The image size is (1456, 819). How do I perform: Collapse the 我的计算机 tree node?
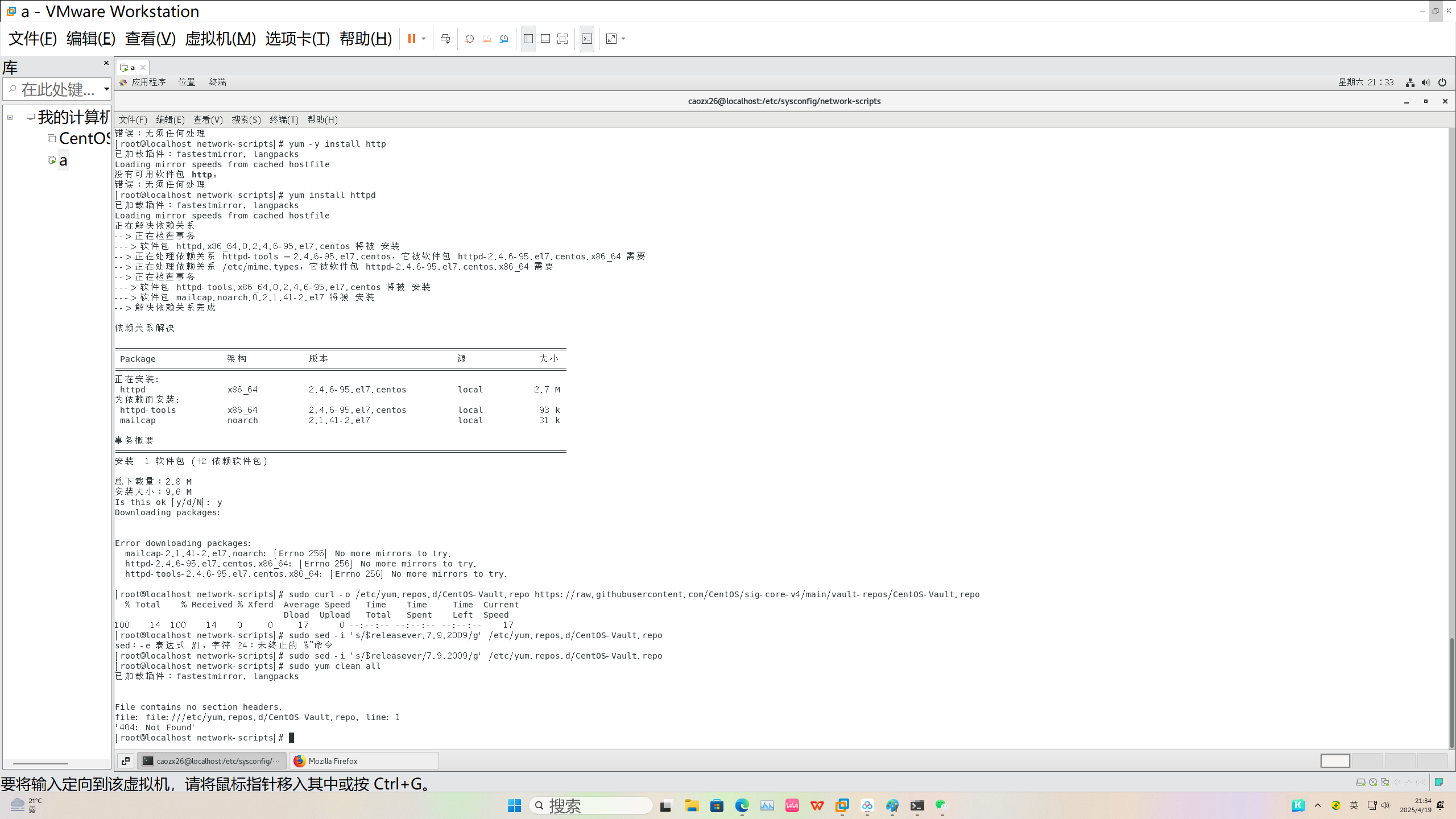click(10, 117)
